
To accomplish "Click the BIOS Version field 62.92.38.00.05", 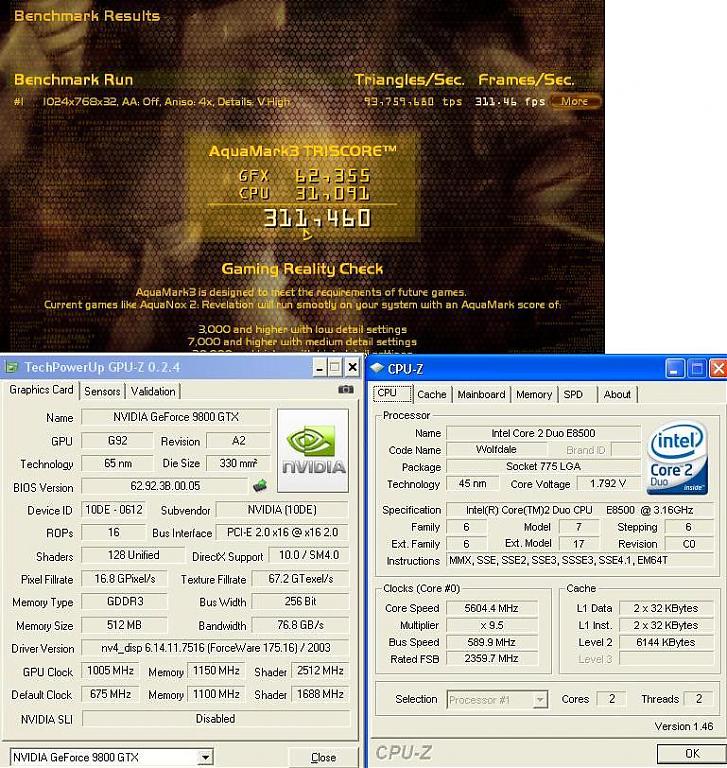I will point(165,486).
